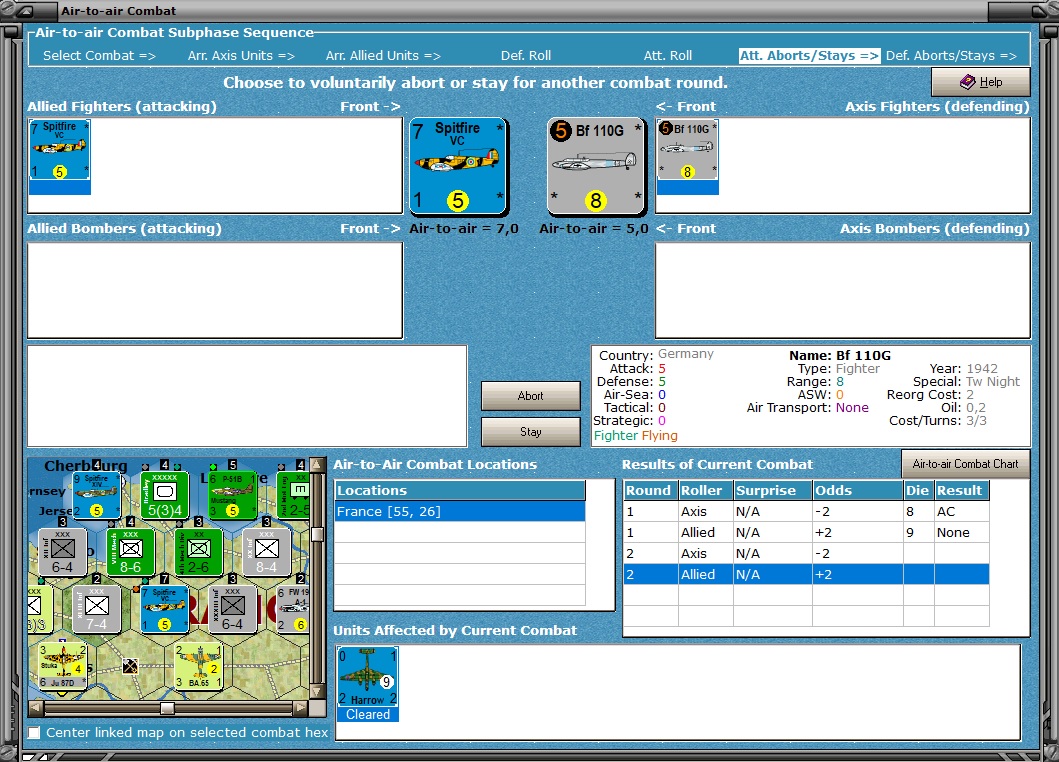Image resolution: width=1059 pixels, height=762 pixels.
Task: Click map horizontal scrollbar right arrow
Action: [301, 707]
